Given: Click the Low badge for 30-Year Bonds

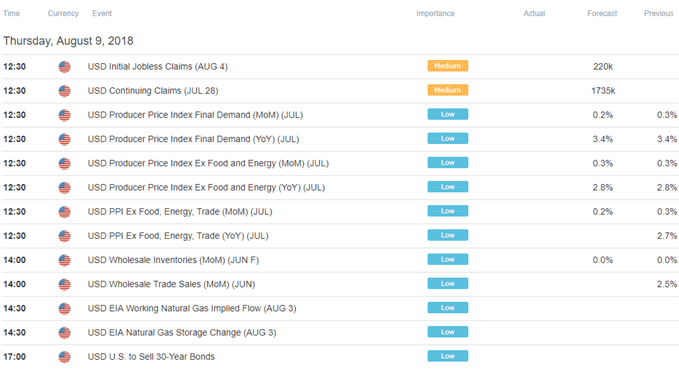Looking at the screenshot, I should (x=448, y=356).
